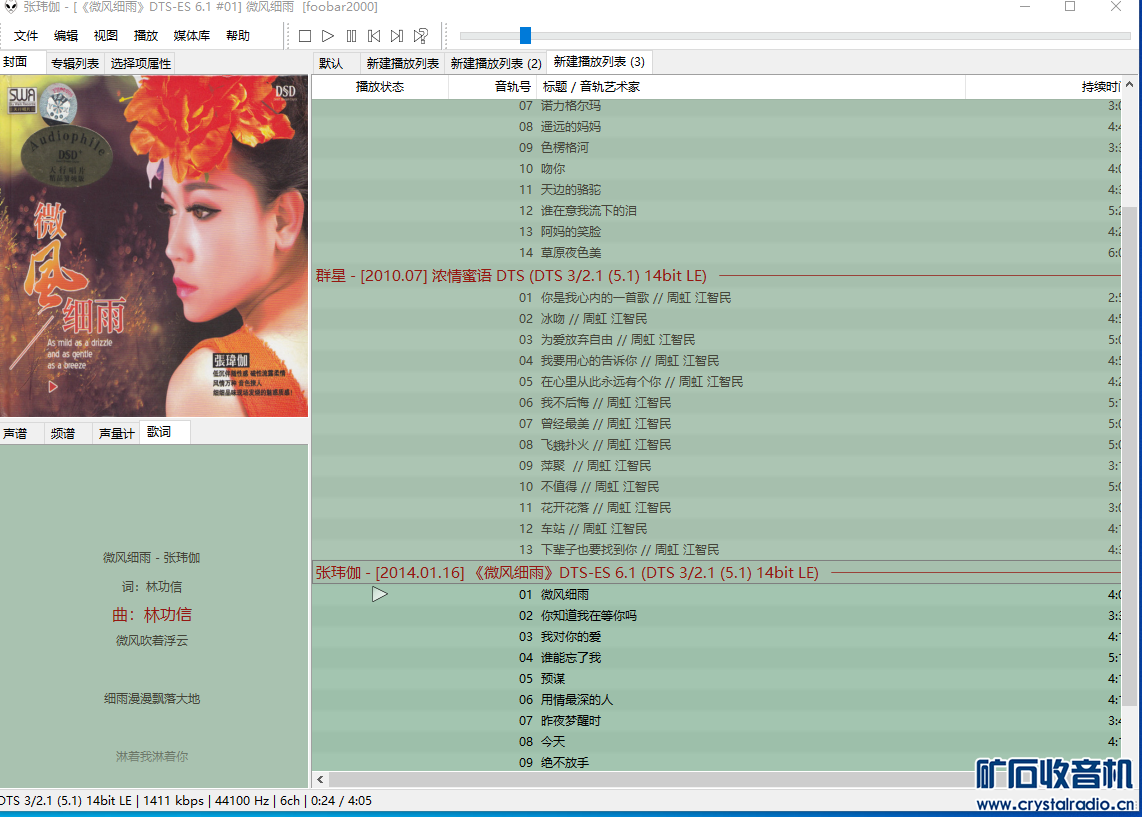Select track 02 你知道我在等你吗
1142x817 pixels.
click(717, 615)
